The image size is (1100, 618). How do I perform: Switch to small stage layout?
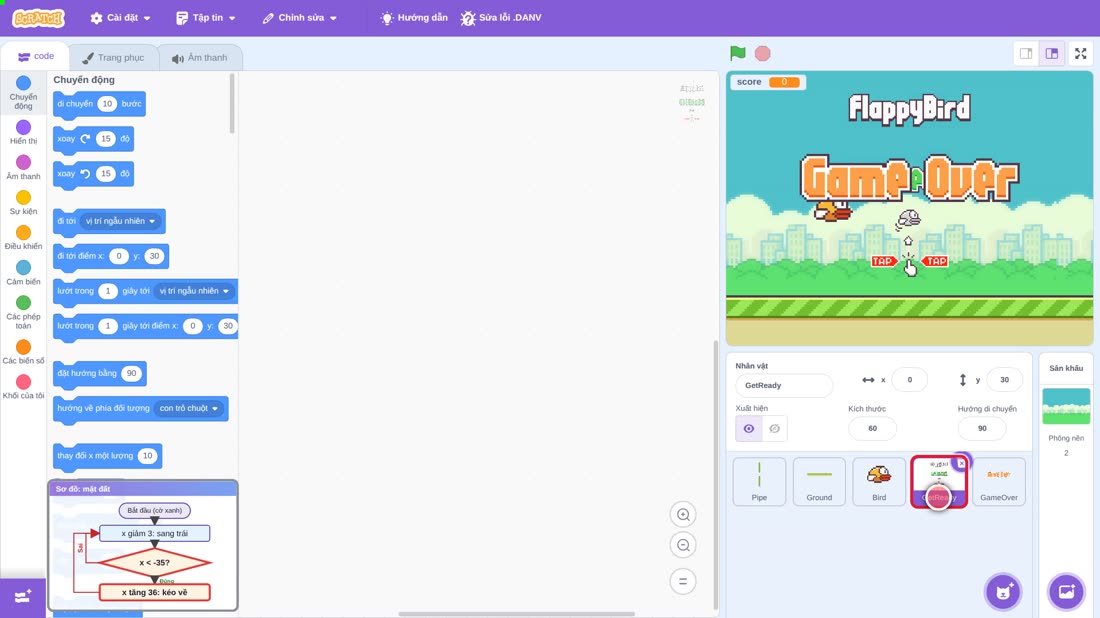click(1026, 53)
